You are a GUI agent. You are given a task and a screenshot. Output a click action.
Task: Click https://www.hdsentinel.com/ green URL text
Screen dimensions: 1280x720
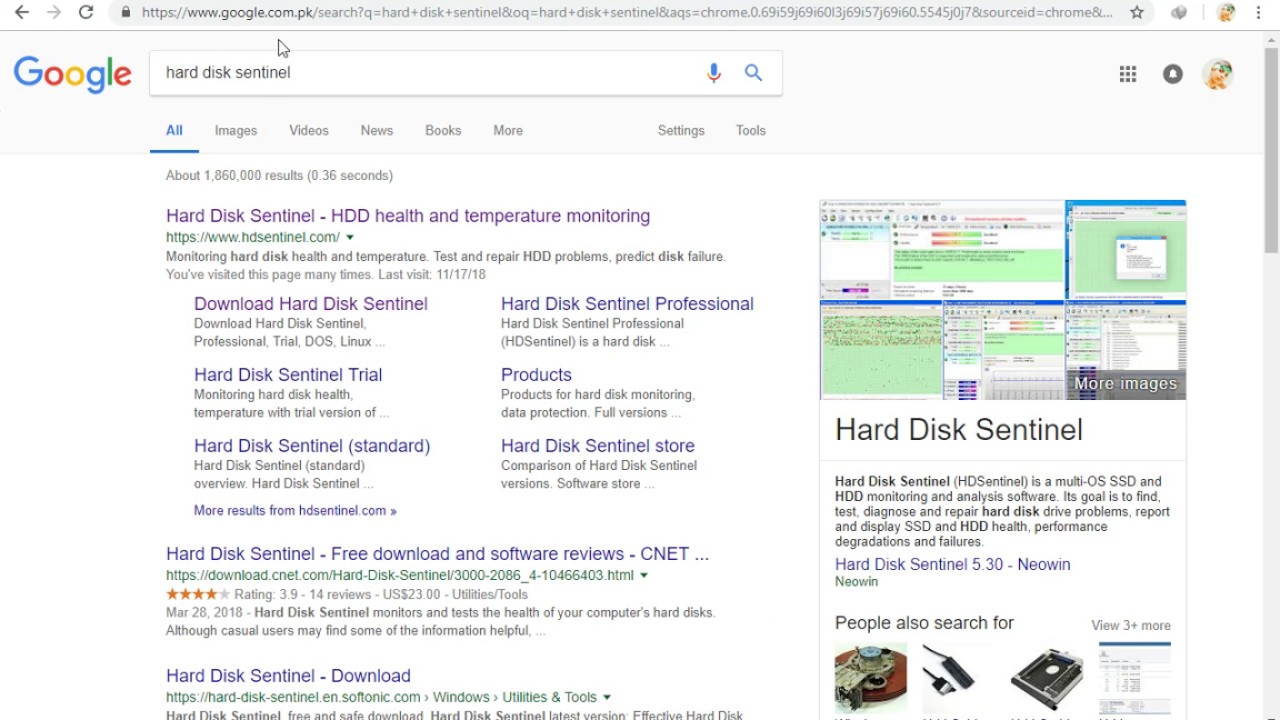pyautogui.click(x=253, y=238)
